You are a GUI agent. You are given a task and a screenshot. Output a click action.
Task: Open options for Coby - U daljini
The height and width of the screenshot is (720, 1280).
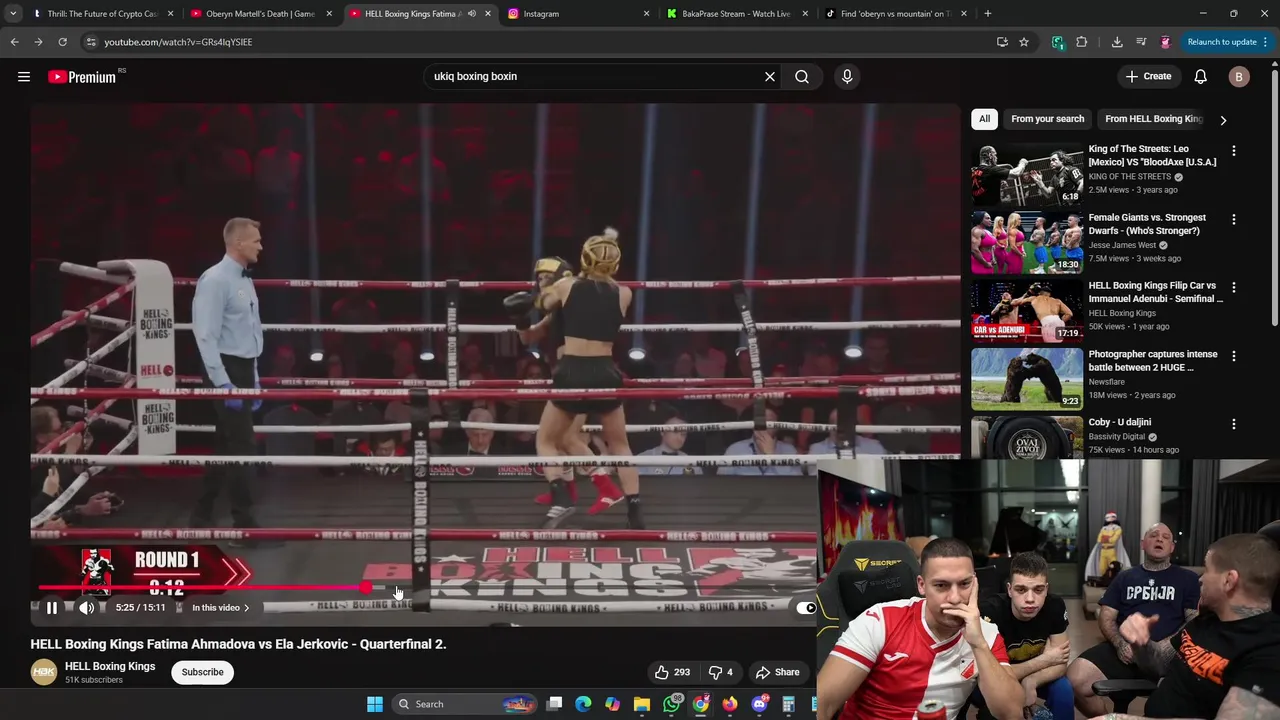pos(1233,424)
